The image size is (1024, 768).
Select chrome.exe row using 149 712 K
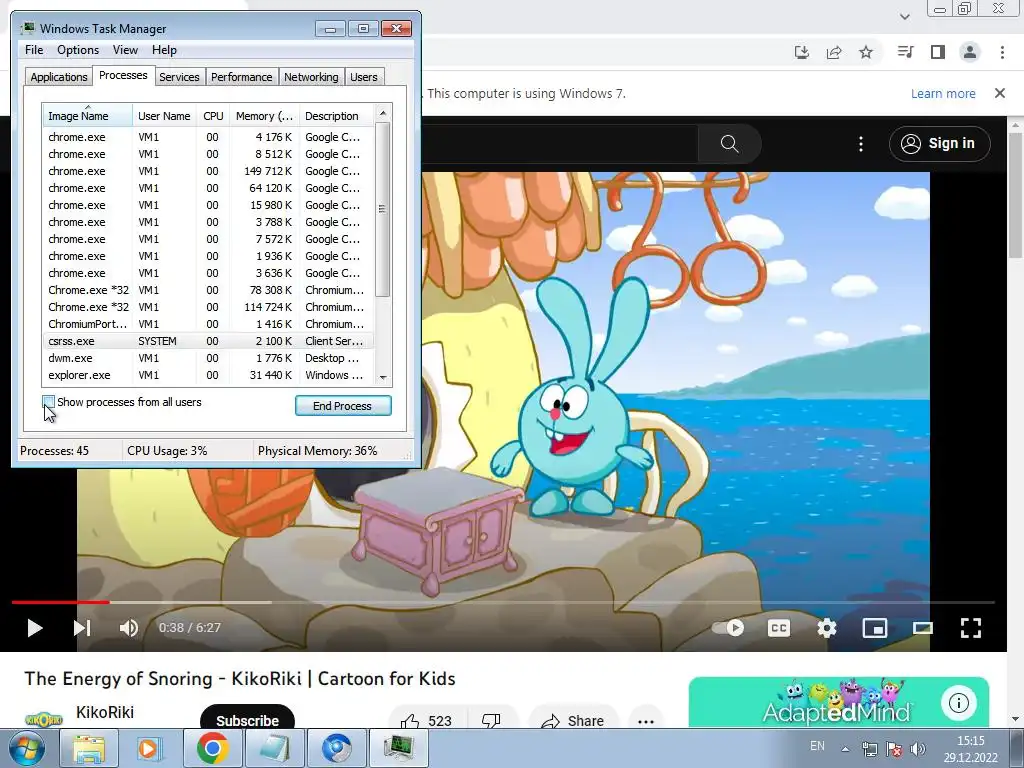(x=209, y=171)
